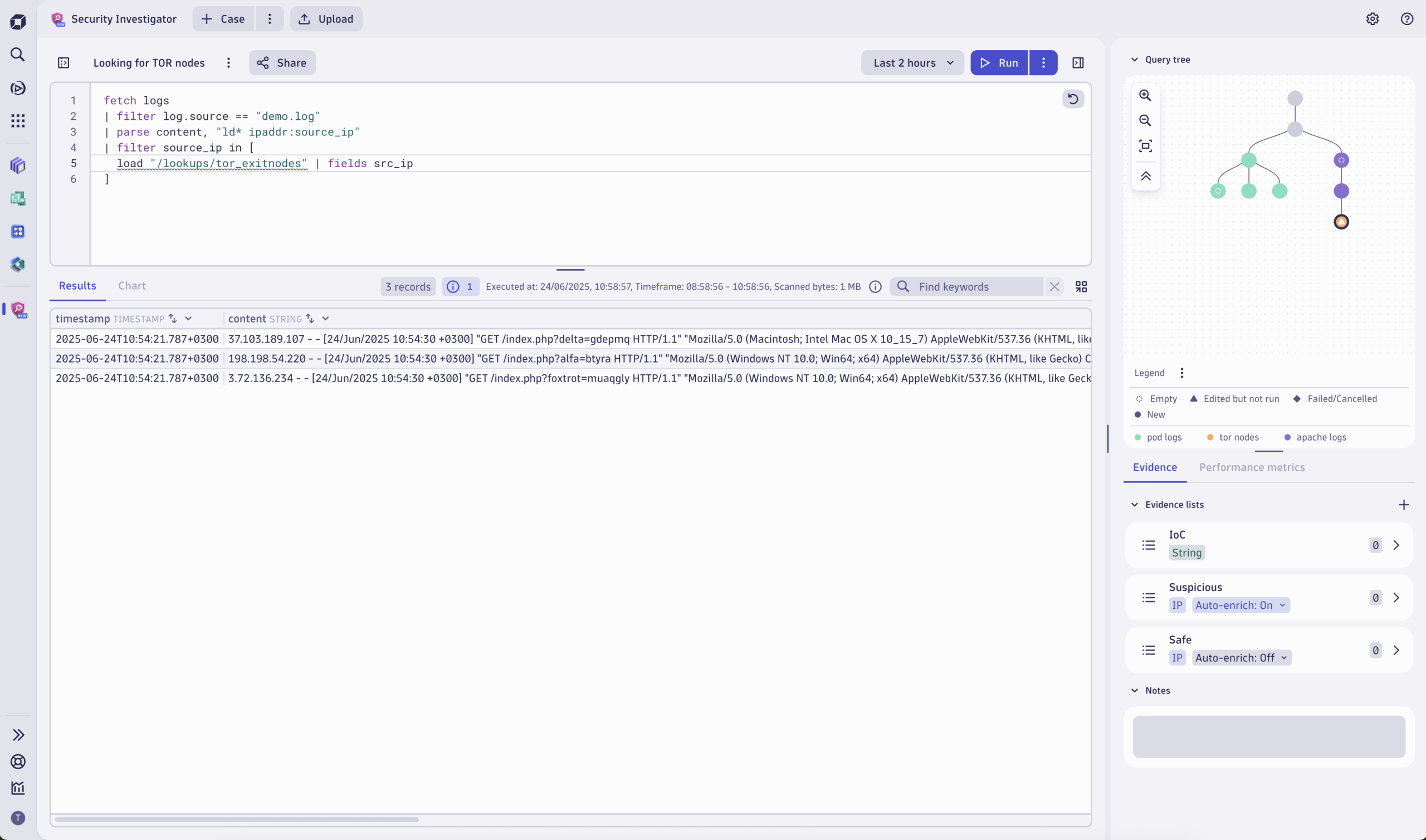Toggle timestamp column sort order

(173, 318)
